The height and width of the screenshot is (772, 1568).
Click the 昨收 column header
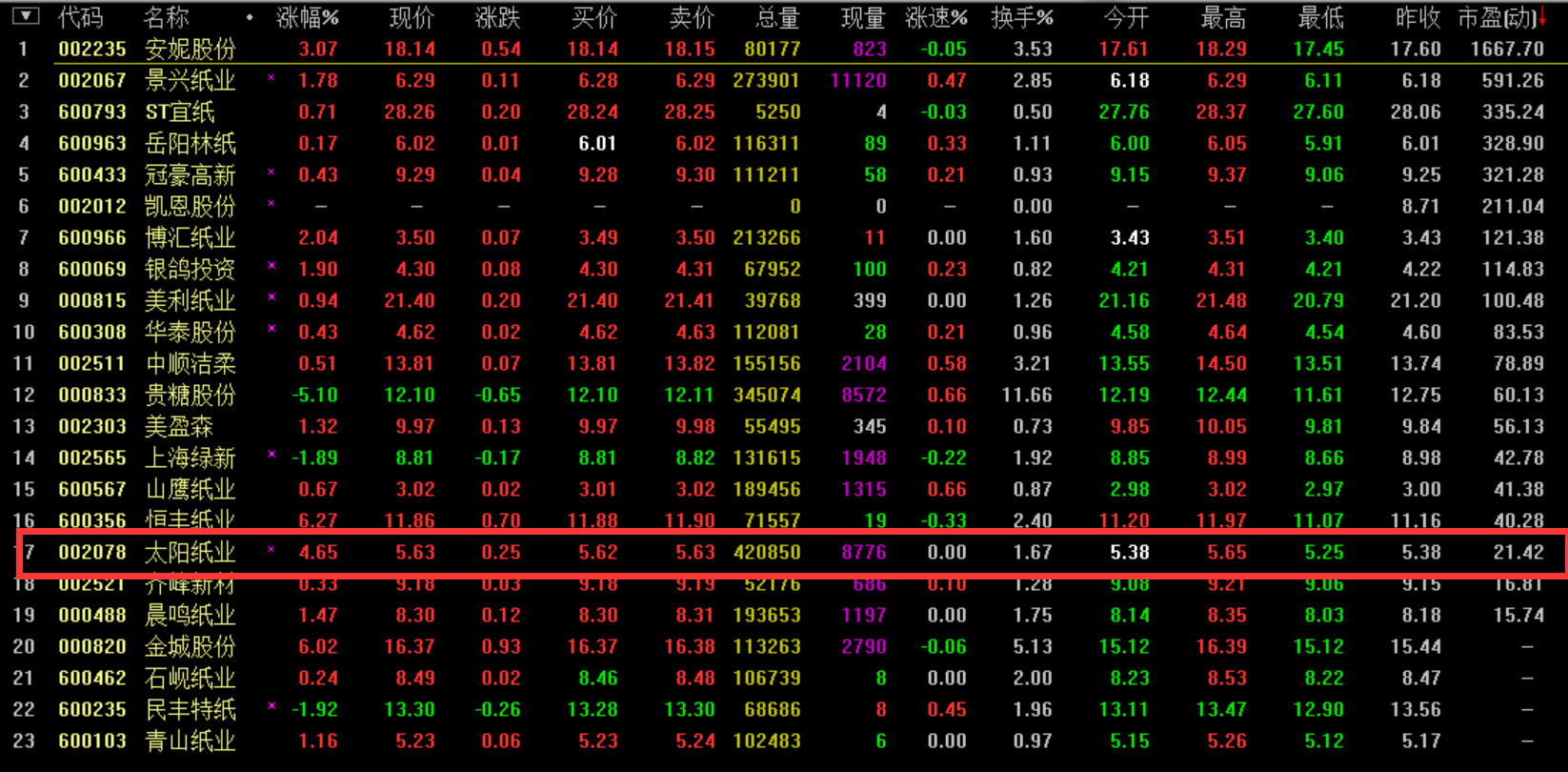point(1418,17)
